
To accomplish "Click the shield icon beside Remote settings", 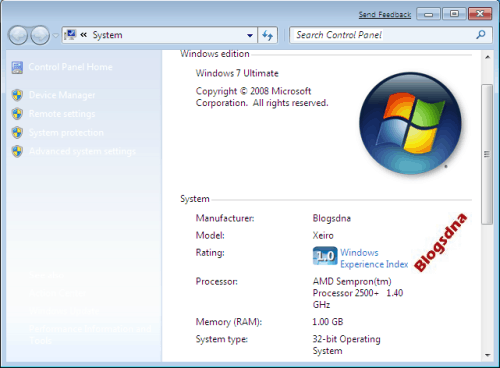I will coord(17,114).
